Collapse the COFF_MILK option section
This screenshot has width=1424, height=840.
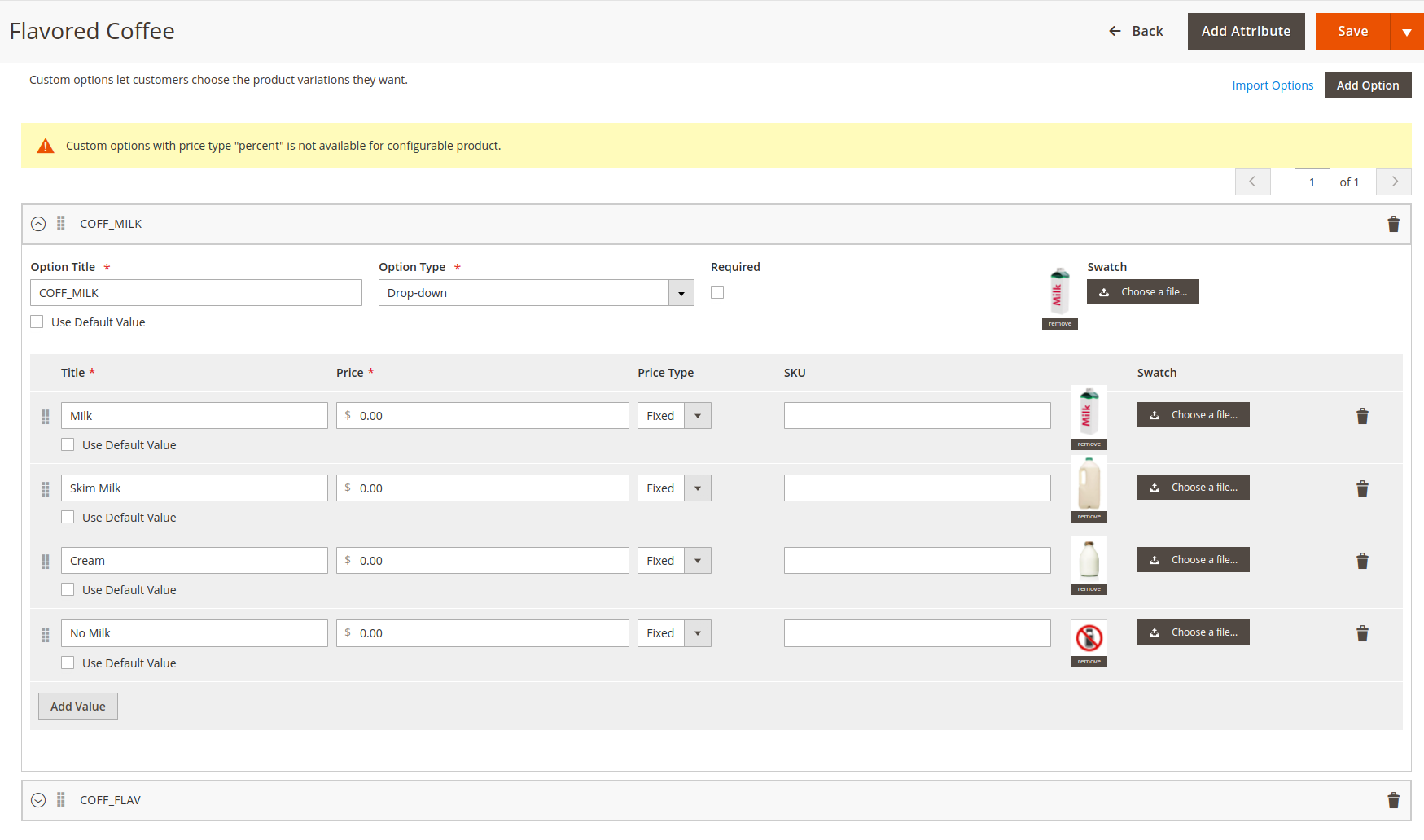38,224
